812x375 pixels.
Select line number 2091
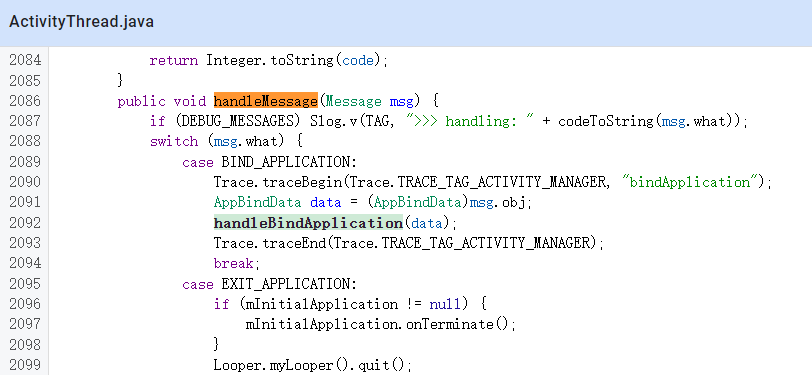(x=25, y=202)
